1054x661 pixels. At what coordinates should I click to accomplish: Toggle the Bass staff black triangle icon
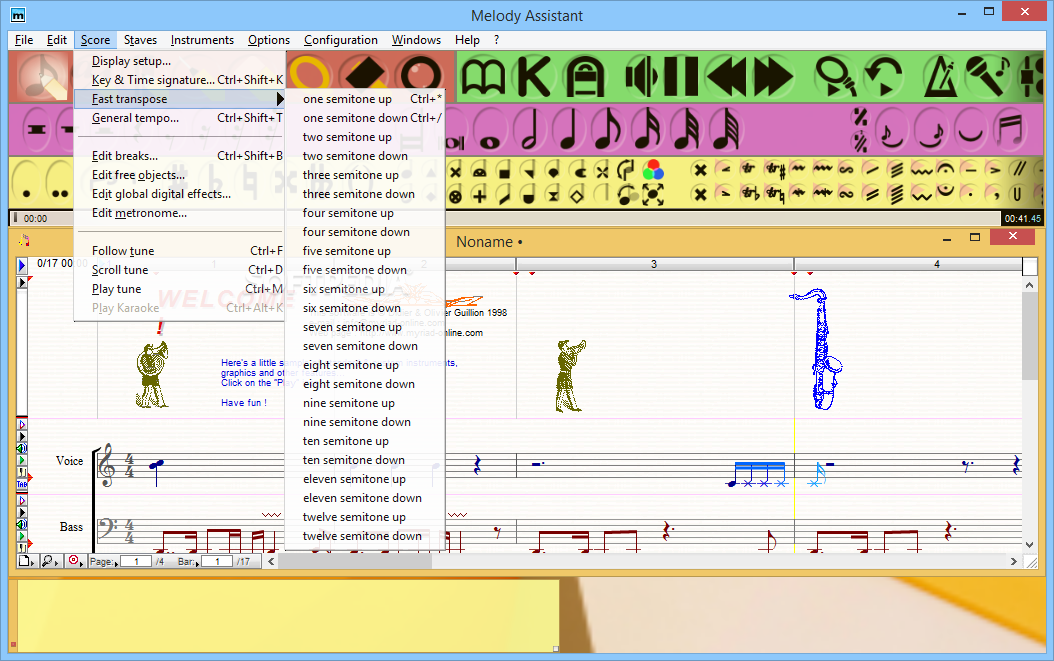(22, 512)
